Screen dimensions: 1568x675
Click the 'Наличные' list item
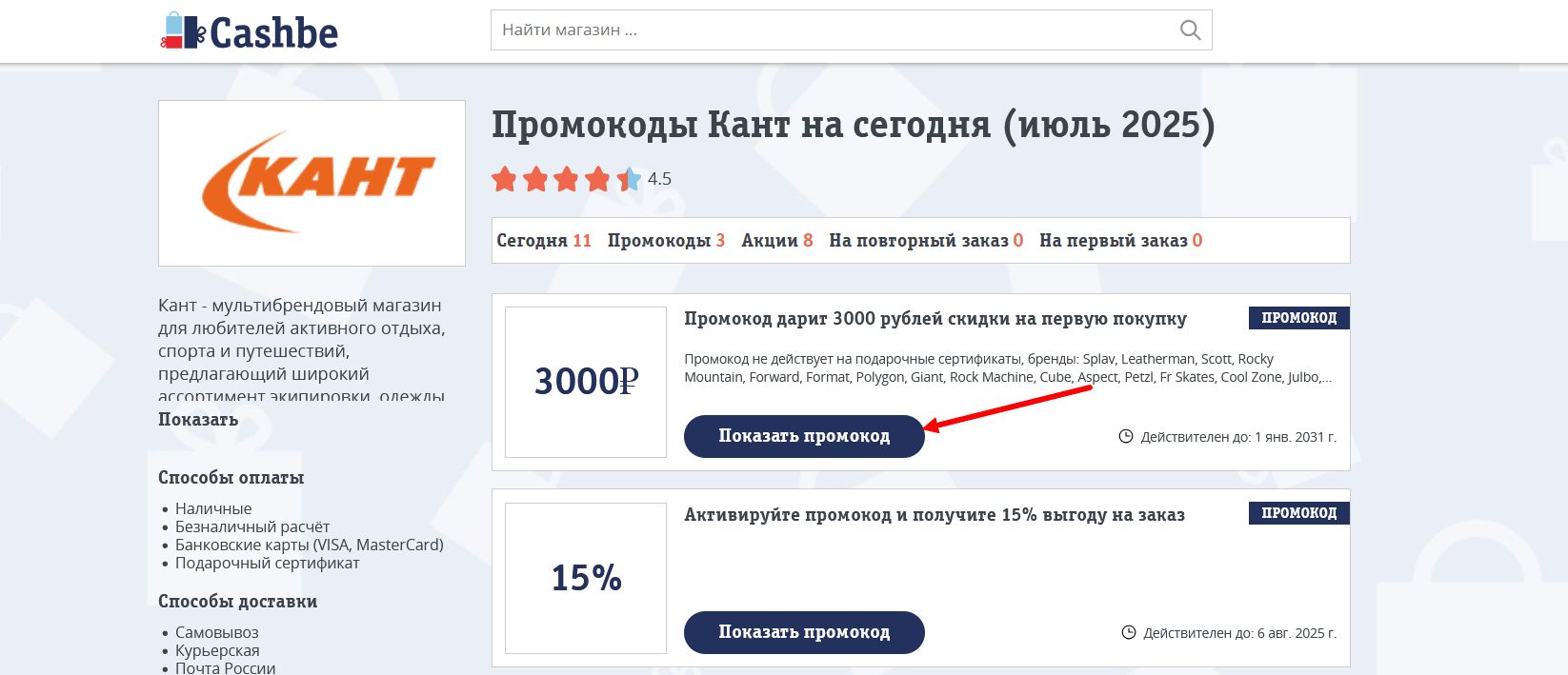(213, 508)
